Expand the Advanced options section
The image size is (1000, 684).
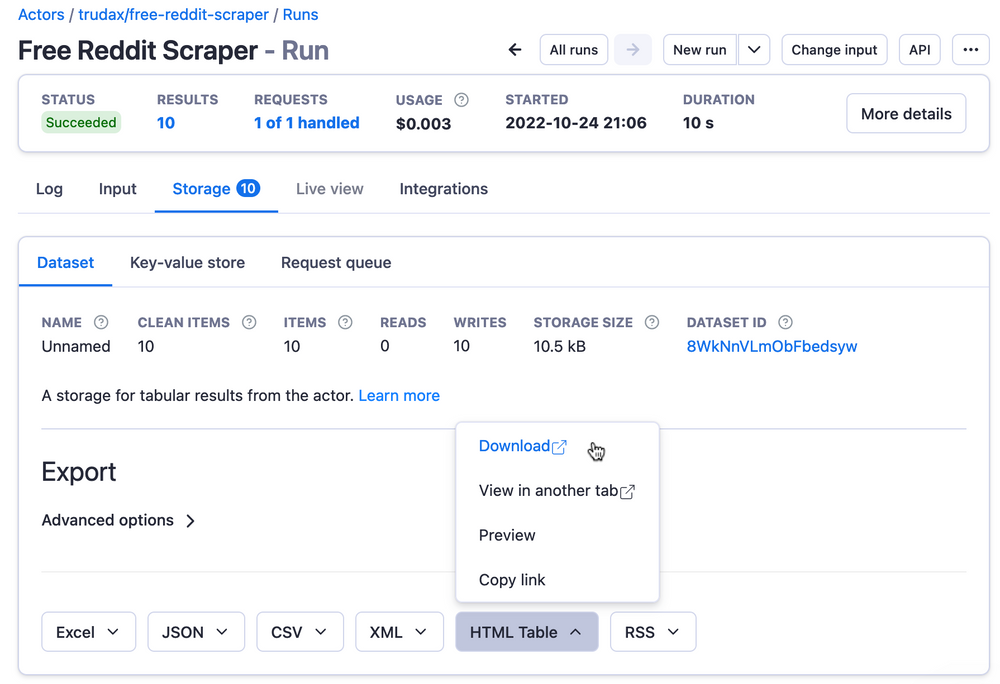(118, 520)
